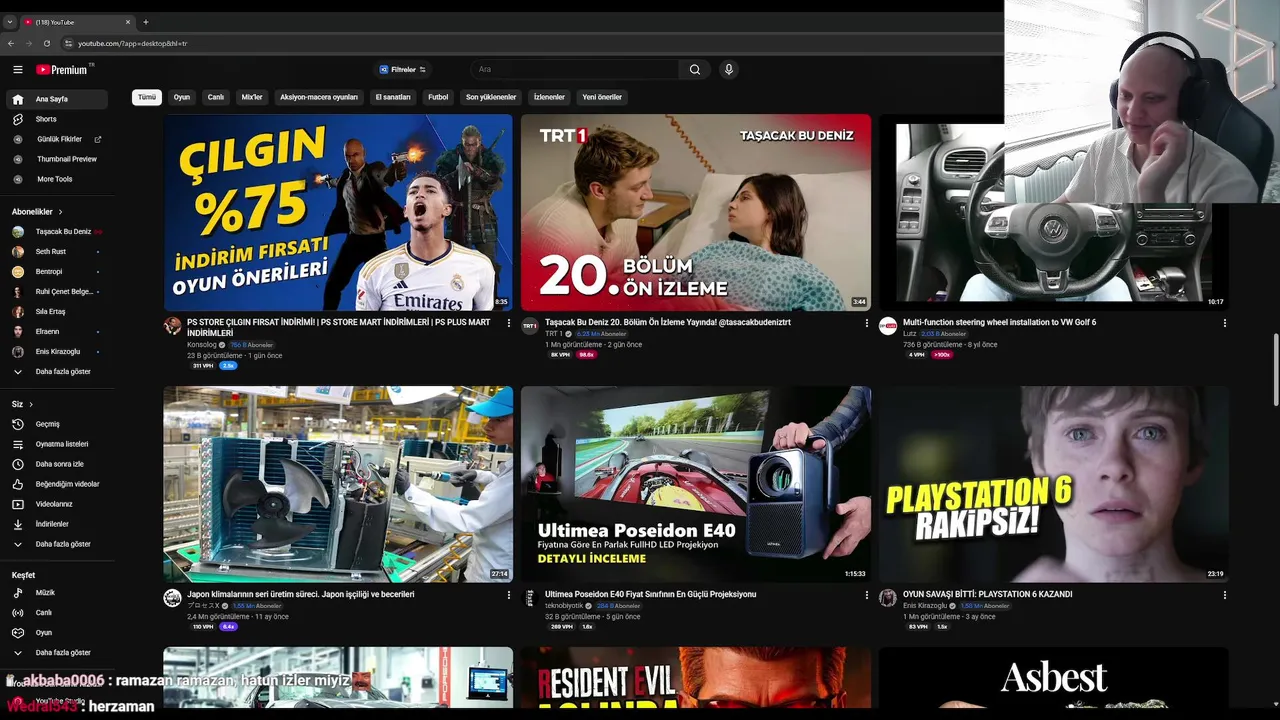Select the Oyun filter chip
Image resolution: width=1280 pixels, height=720 pixels.
point(182,97)
